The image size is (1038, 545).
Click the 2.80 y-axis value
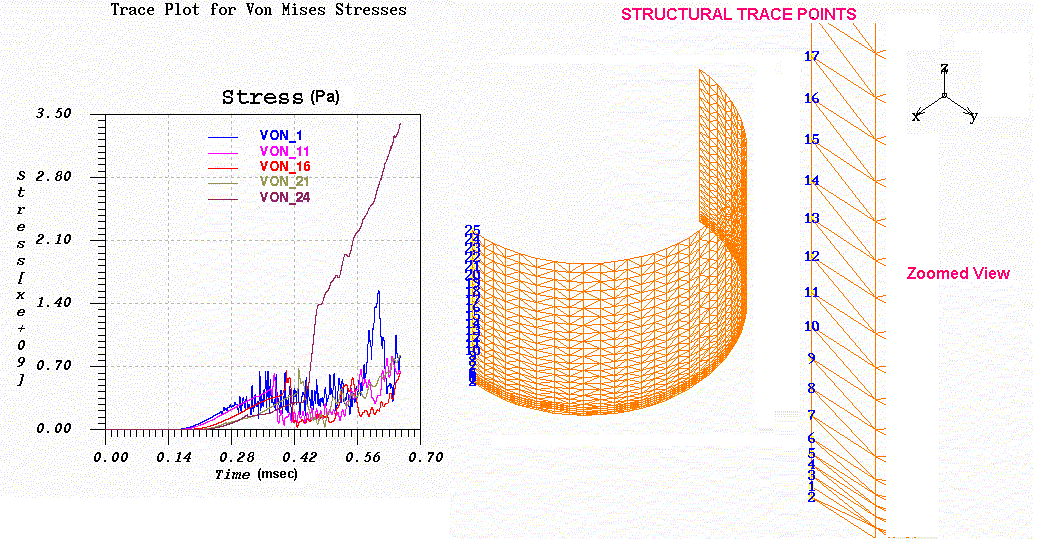coord(53,177)
